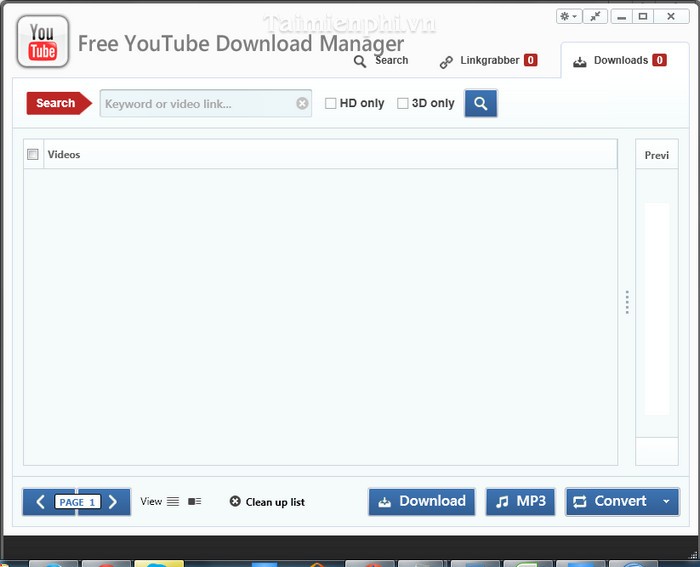
Task: Click Clean up list
Action: (267, 502)
